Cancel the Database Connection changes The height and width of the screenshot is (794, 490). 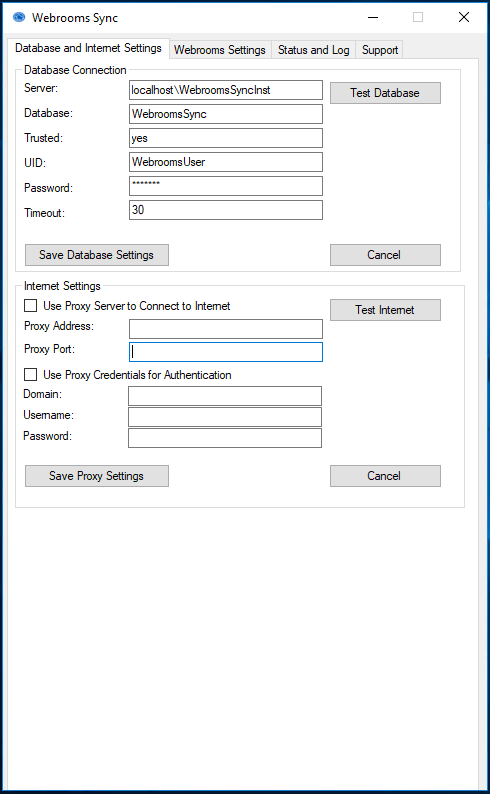point(385,255)
